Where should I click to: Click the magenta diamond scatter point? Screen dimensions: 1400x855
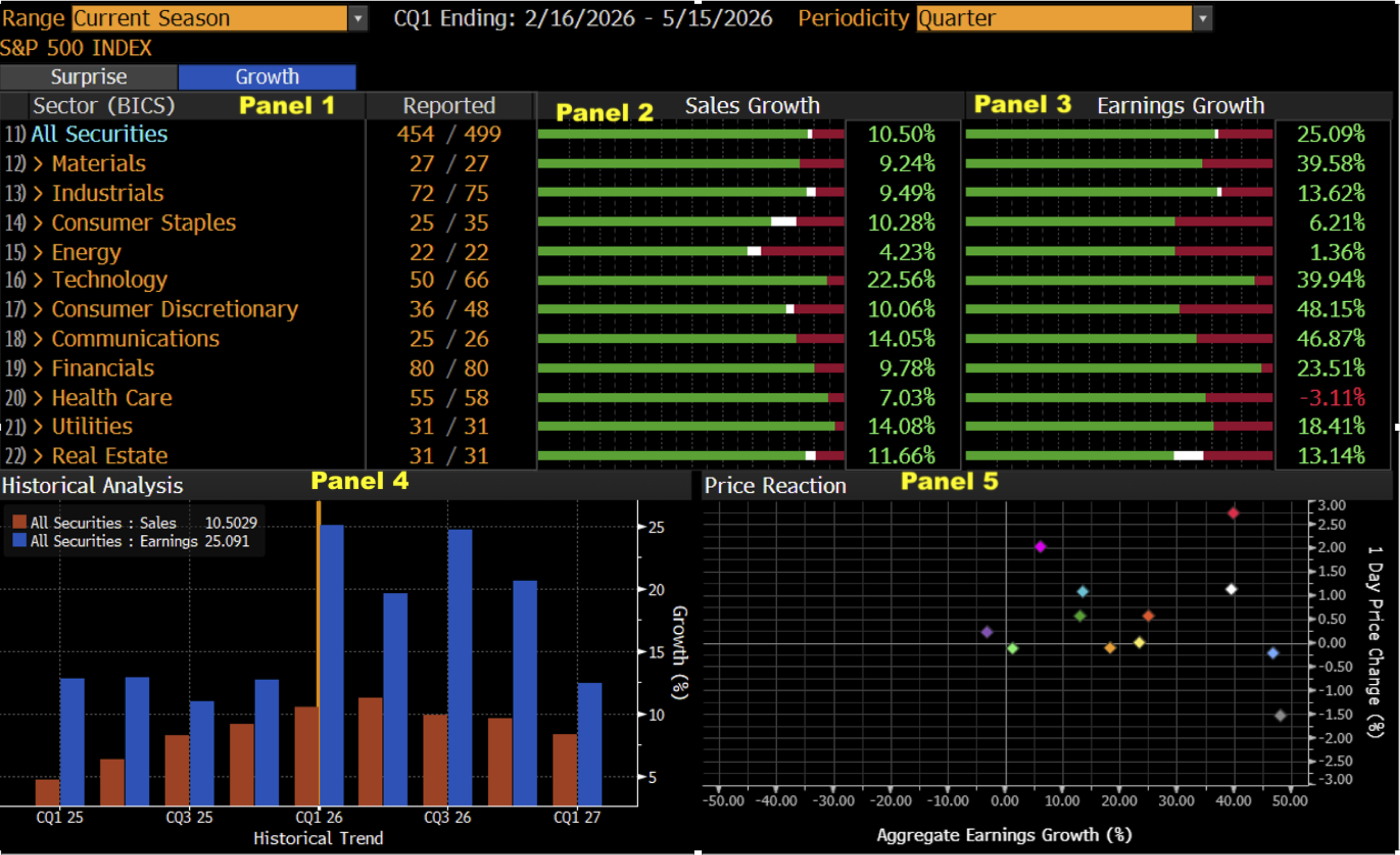pyautogui.click(x=1040, y=547)
